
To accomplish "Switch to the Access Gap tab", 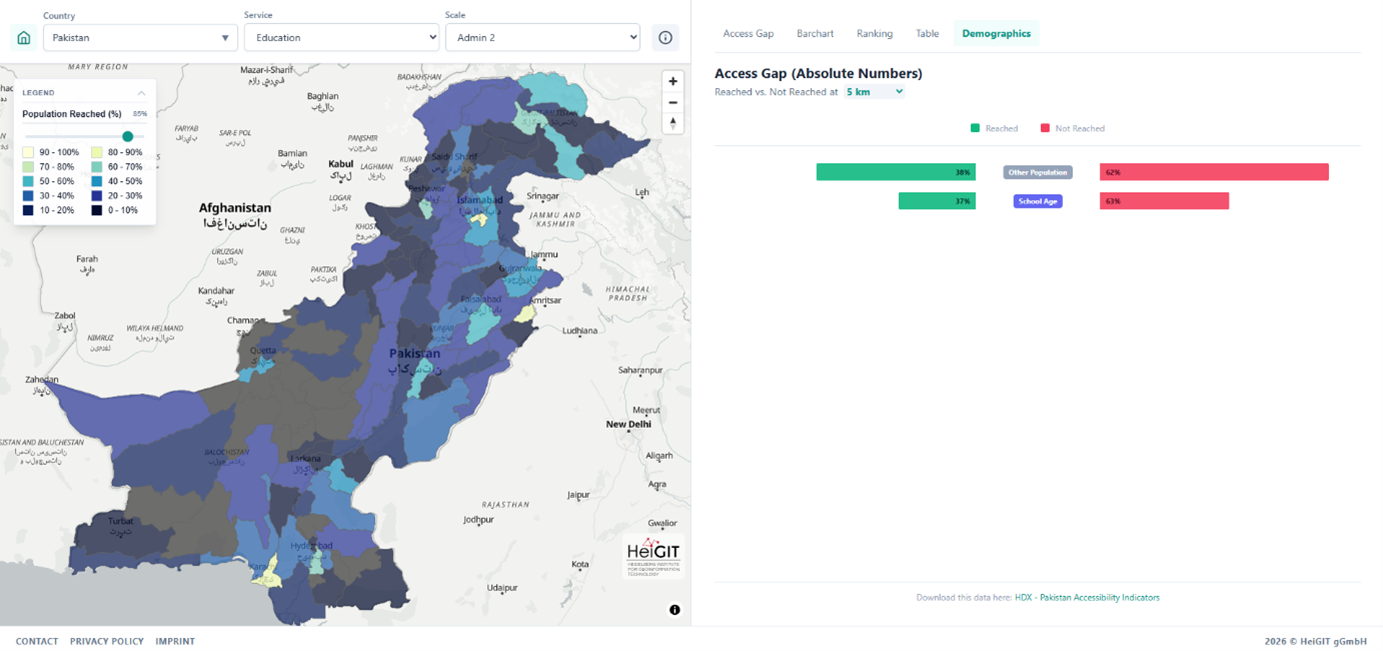I will (x=748, y=34).
